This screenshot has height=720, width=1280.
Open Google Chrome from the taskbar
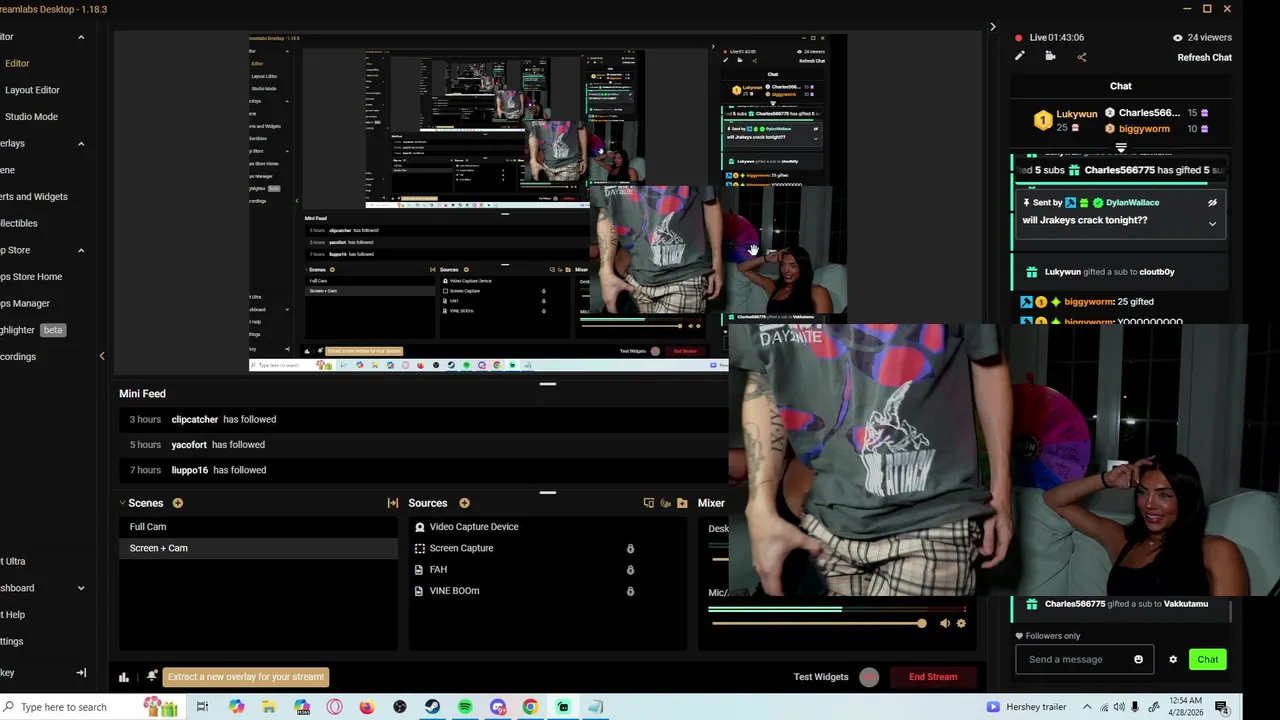pyautogui.click(x=530, y=707)
